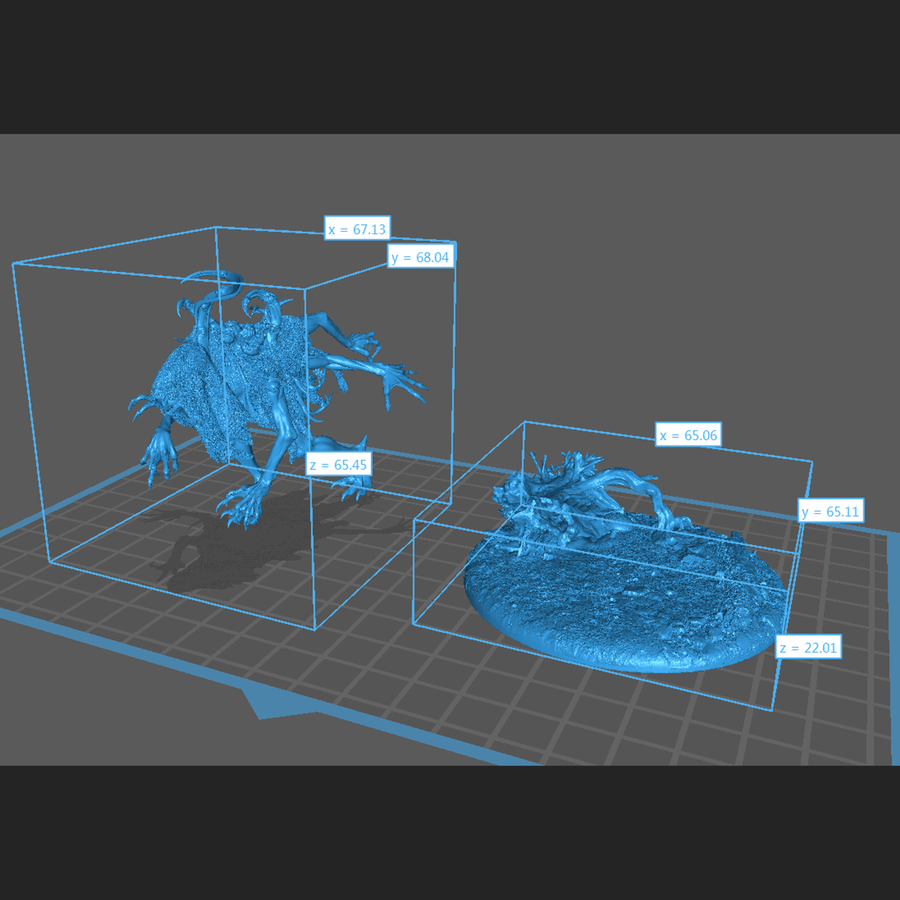Click the z = 22.01 dimension label

pyautogui.click(x=809, y=648)
